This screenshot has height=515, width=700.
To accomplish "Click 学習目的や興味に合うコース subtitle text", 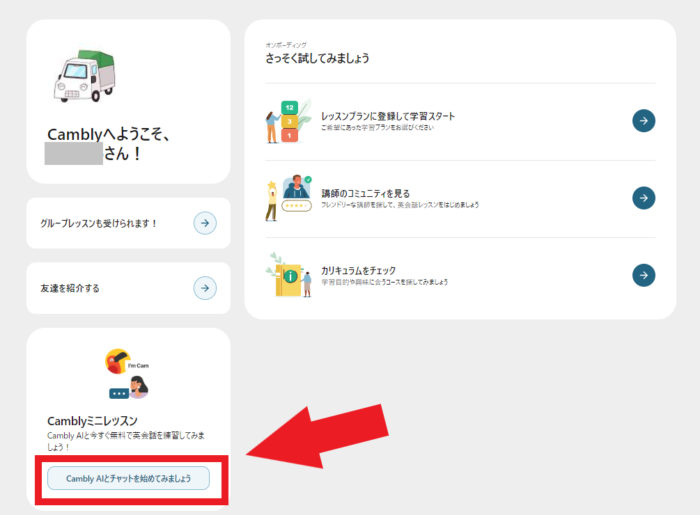I will [384, 282].
